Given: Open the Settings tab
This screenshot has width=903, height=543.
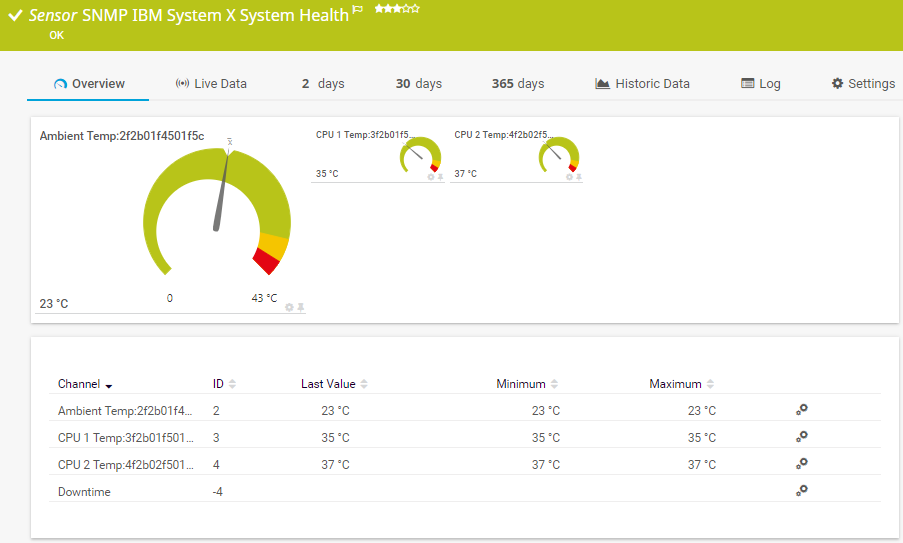Looking at the screenshot, I should (863, 84).
